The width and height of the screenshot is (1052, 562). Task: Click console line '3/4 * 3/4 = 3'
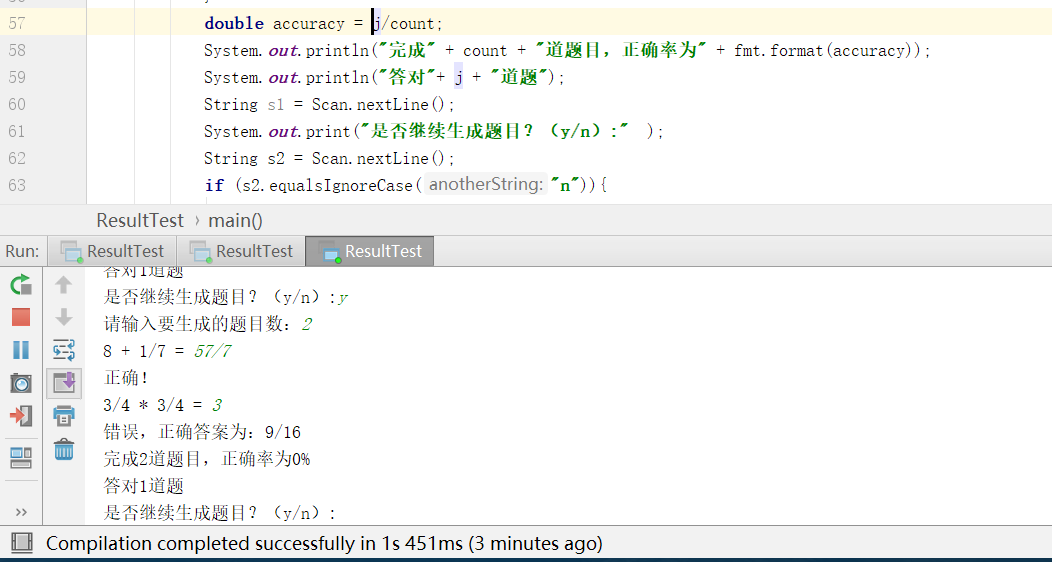(163, 405)
